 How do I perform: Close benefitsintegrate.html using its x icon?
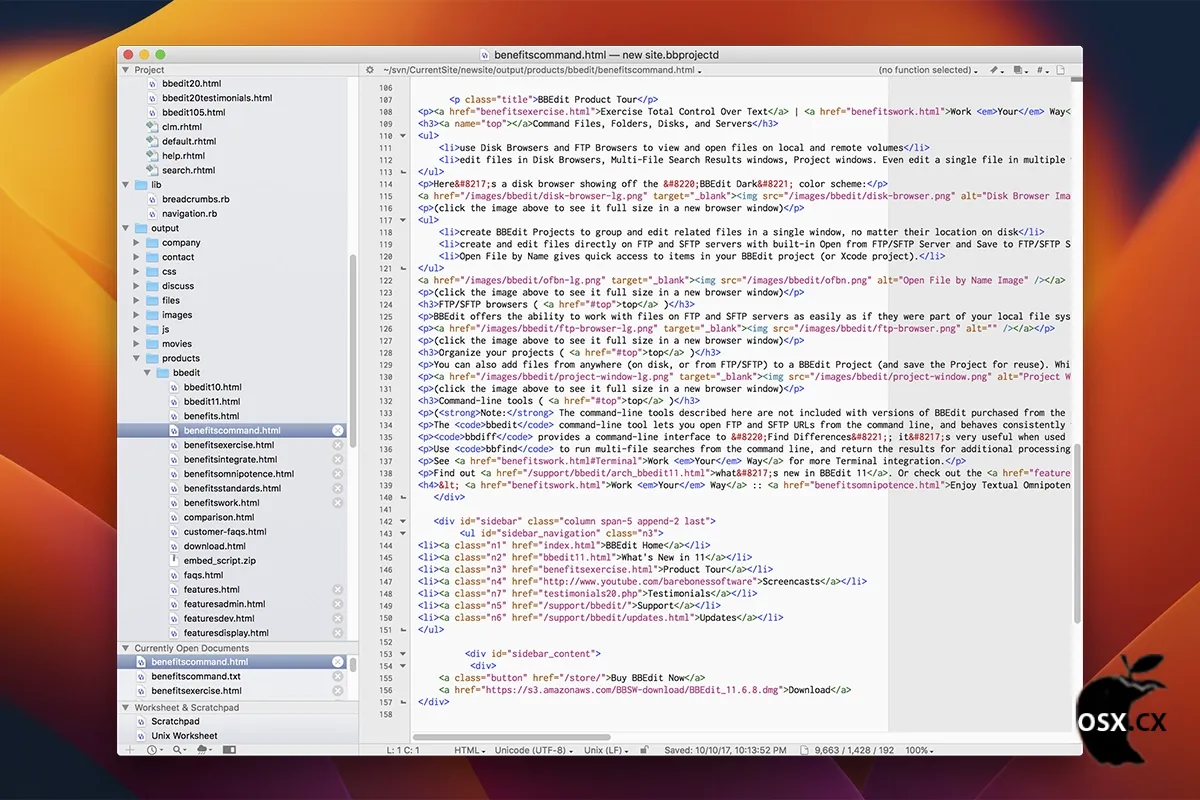pyautogui.click(x=338, y=459)
